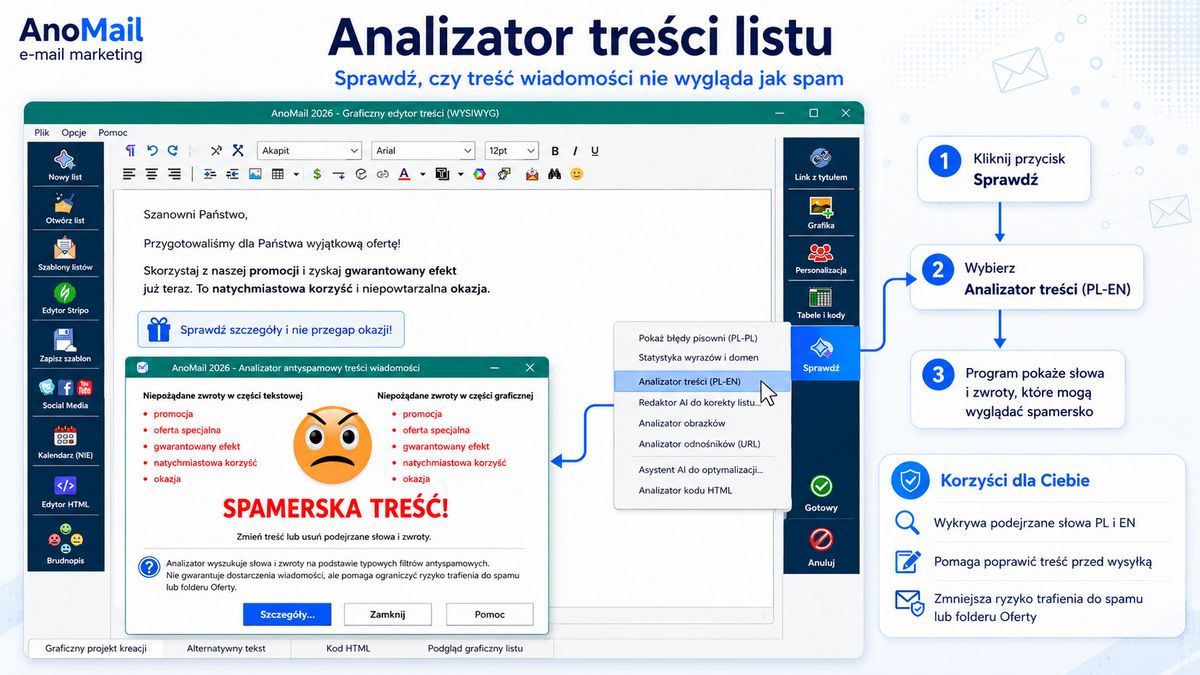Center align the text
The width and height of the screenshot is (1200, 675).
[151, 174]
